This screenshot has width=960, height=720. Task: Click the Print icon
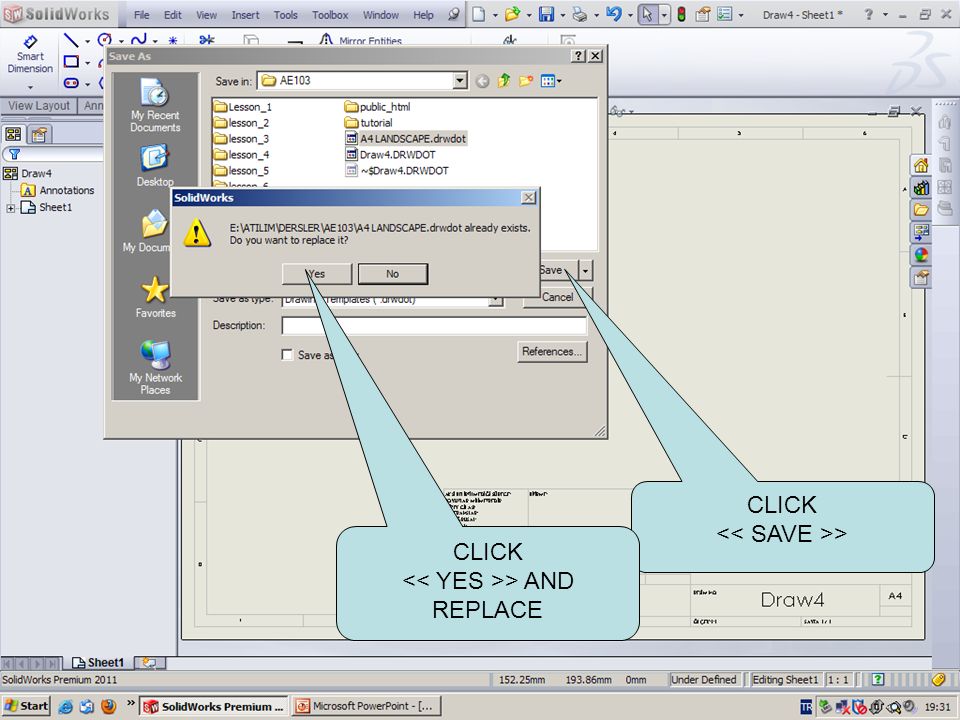pyautogui.click(x=579, y=14)
